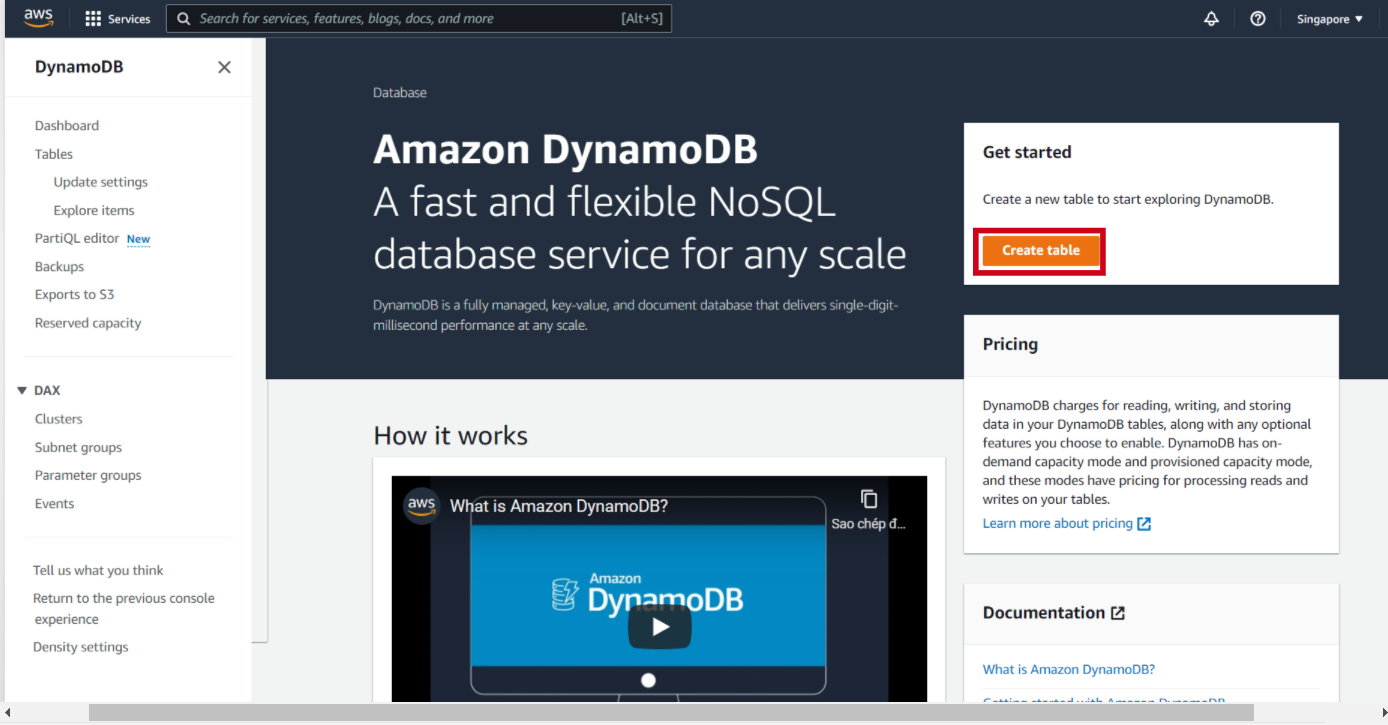Click the AWS logo home icon
The width and height of the screenshot is (1388, 725).
(38, 18)
